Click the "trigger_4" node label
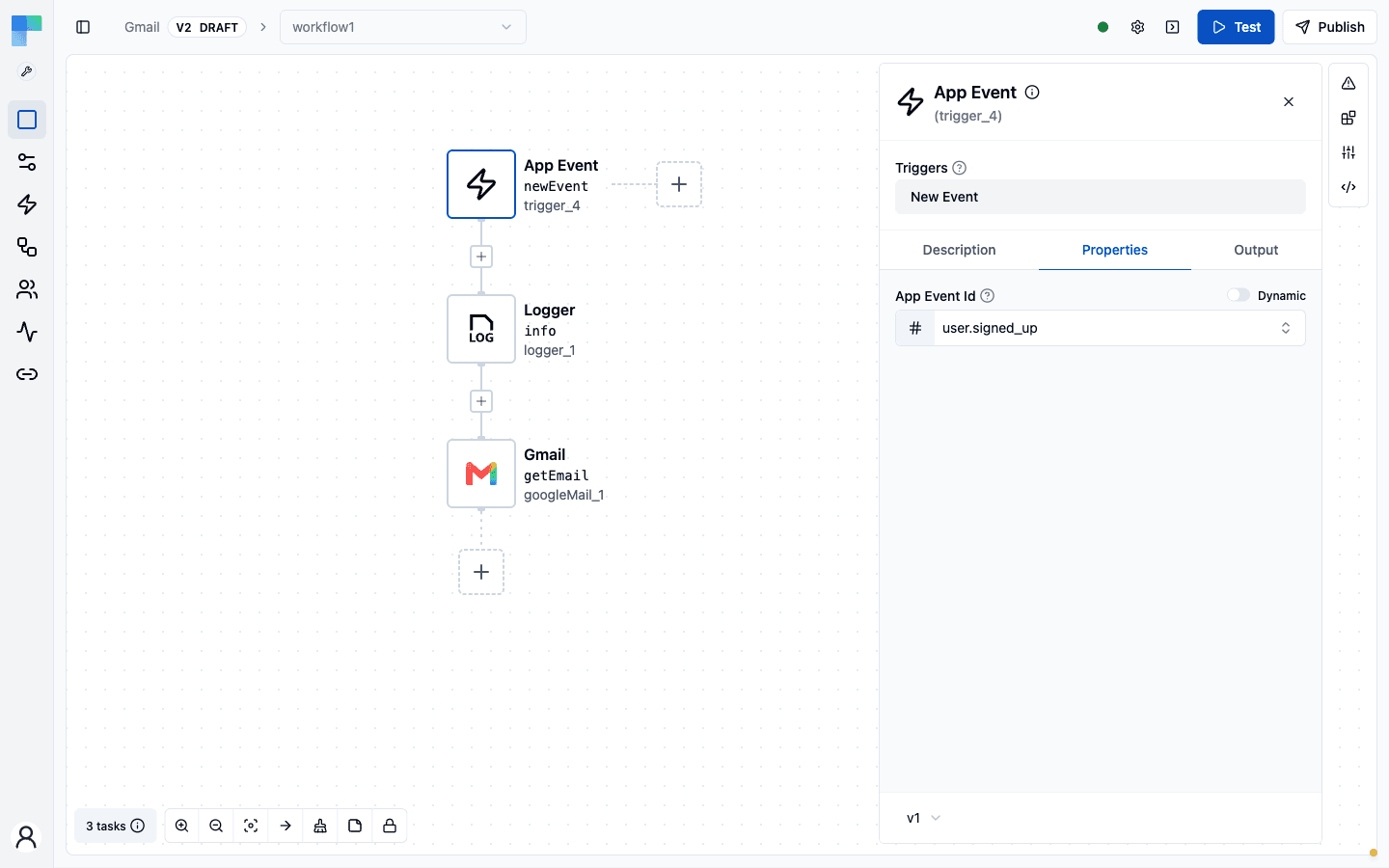Viewport: 1389px width, 868px height. click(x=552, y=205)
